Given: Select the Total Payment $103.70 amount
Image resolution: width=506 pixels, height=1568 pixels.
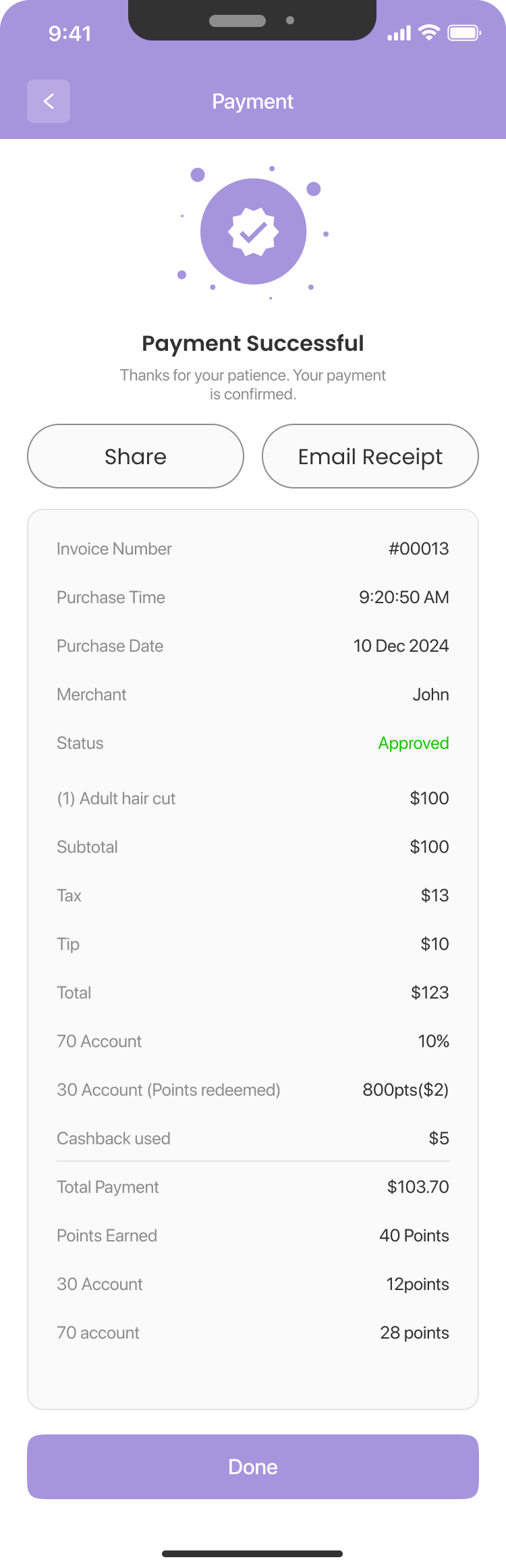Looking at the screenshot, I should tap(418, 1187).
